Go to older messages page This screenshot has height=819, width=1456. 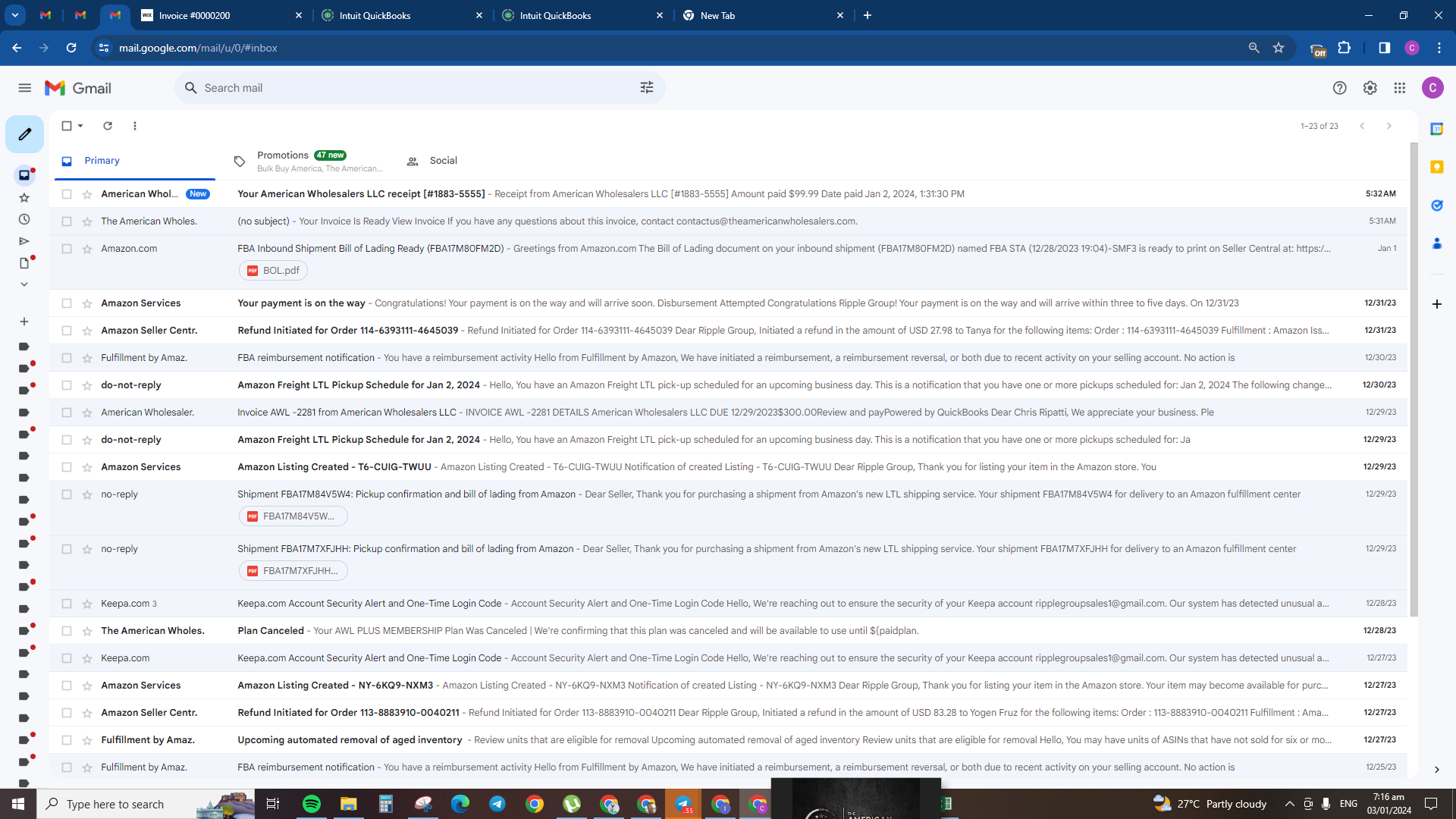[1389, 126]
